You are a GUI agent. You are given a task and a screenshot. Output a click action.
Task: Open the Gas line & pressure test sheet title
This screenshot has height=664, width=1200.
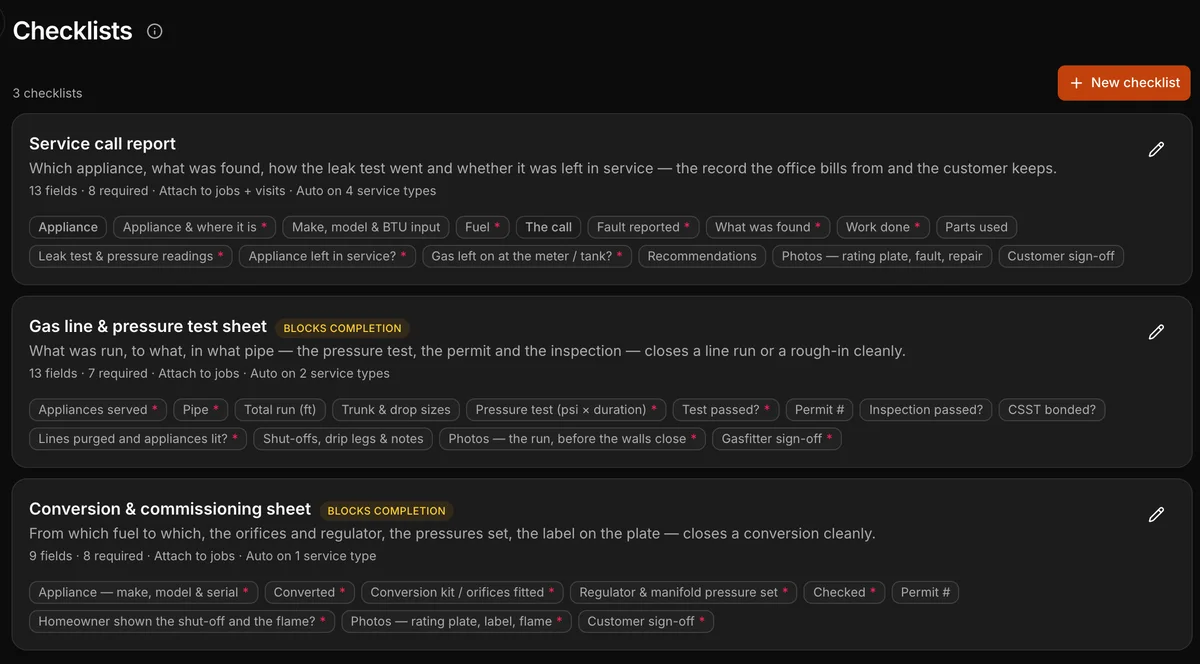(x=148, y=327)
